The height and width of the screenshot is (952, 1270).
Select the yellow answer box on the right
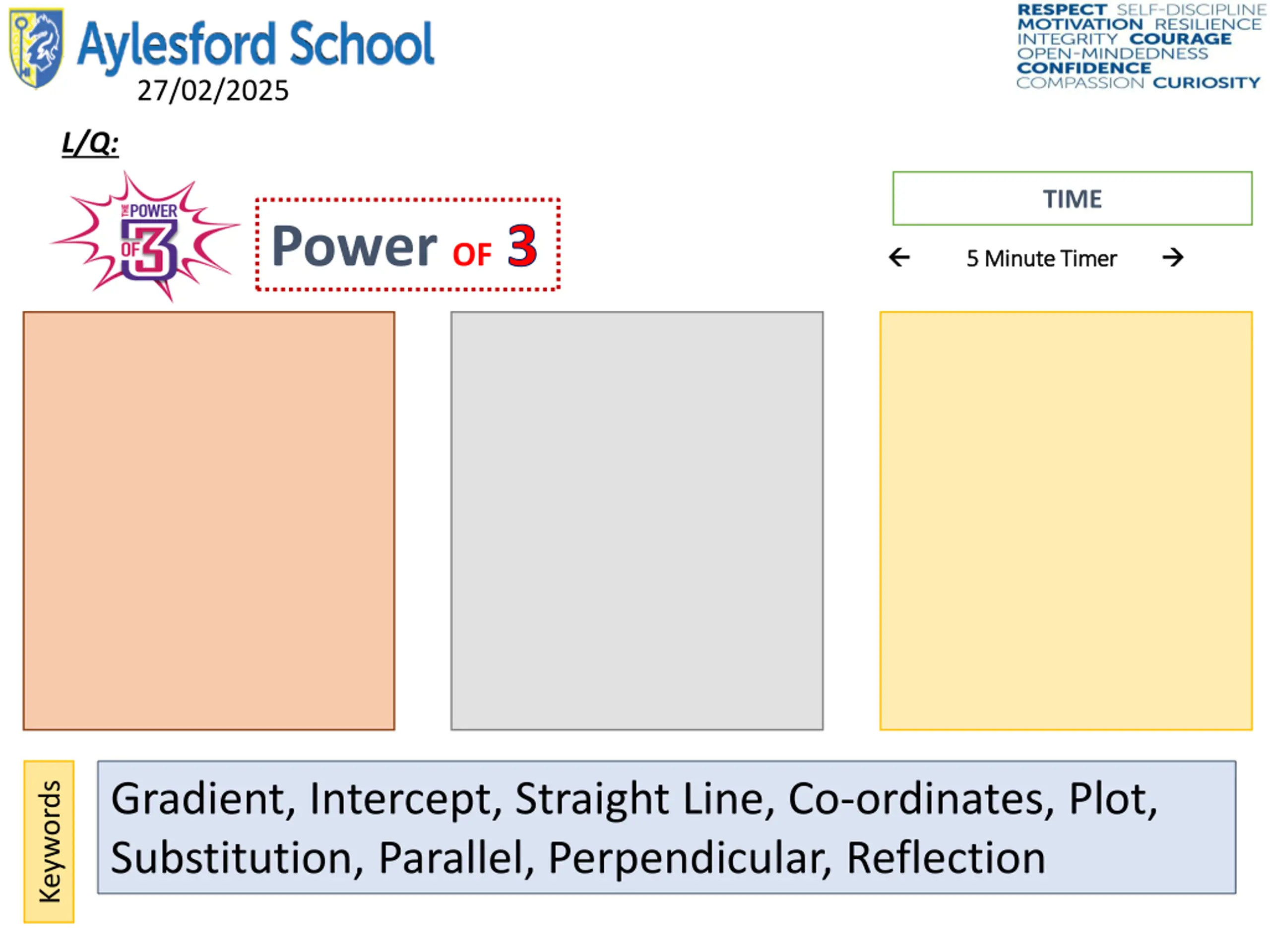click(x=1066, y=521)
